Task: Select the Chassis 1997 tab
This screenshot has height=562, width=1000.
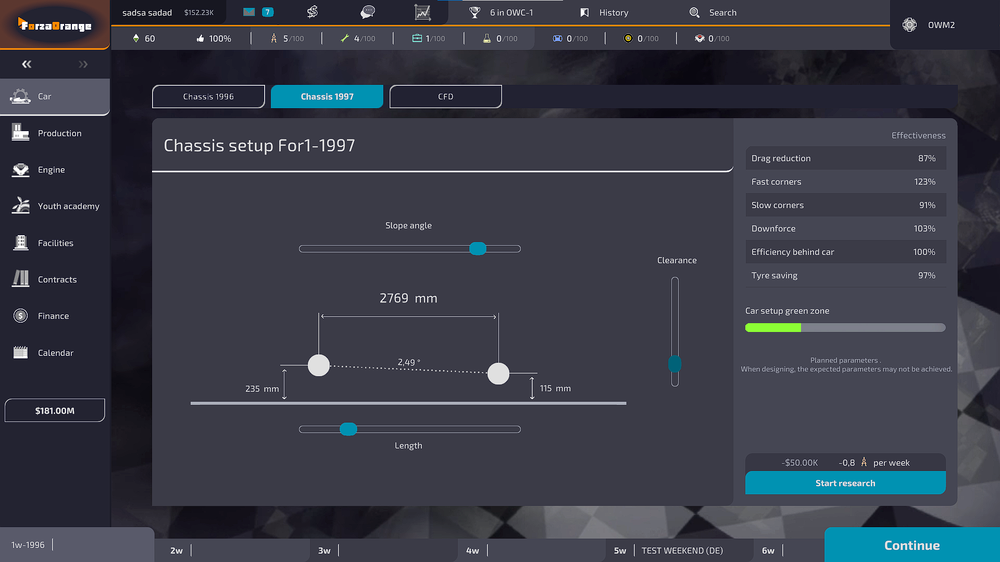Action: [x=327, y=96]
